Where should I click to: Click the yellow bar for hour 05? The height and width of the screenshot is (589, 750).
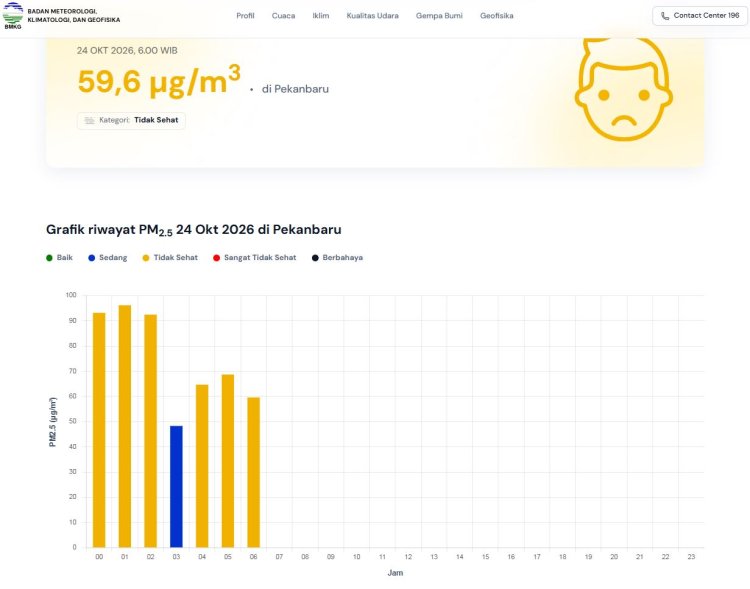coord(228,461)
